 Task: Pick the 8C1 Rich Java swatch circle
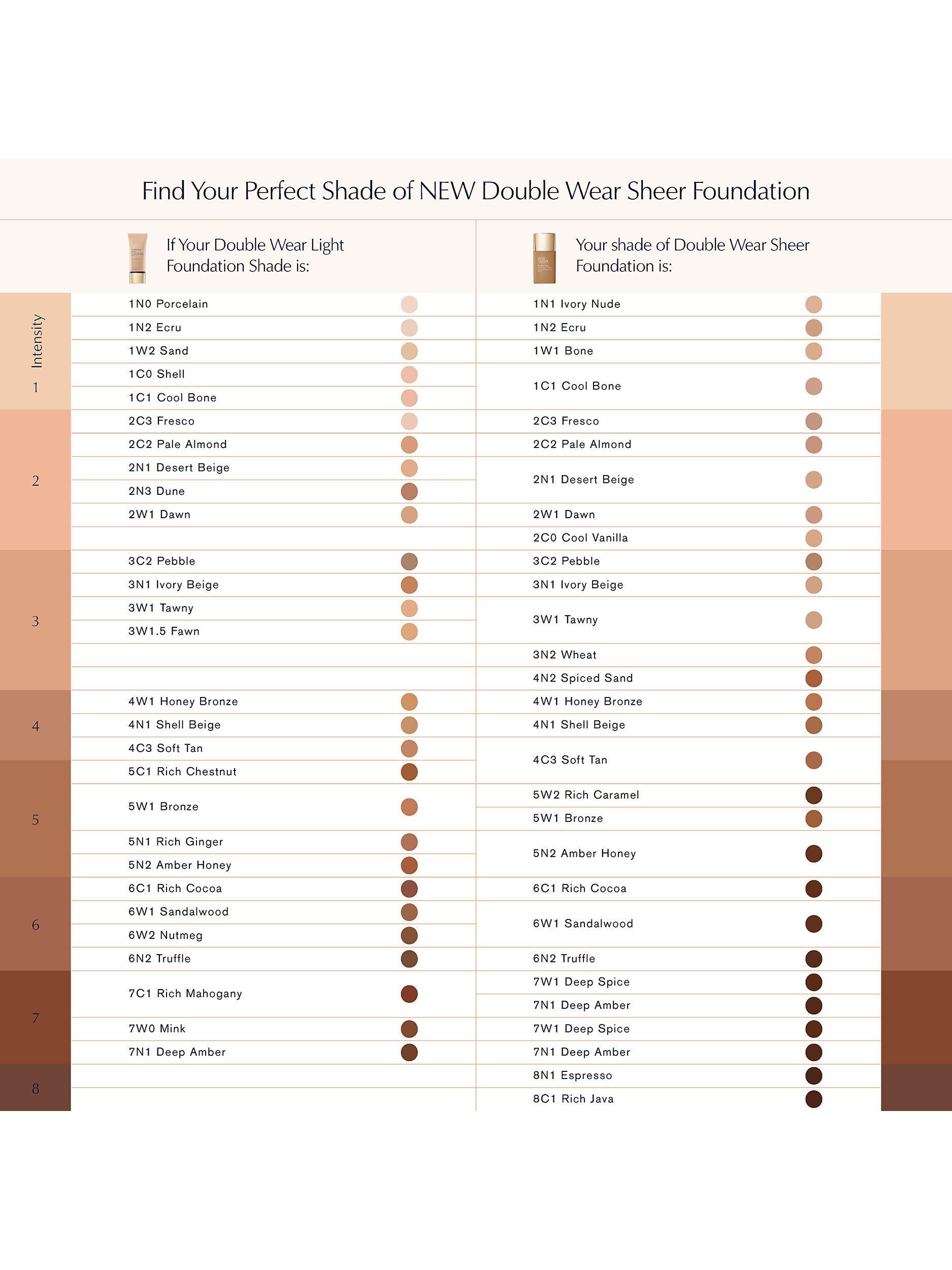click(814, 1099)
